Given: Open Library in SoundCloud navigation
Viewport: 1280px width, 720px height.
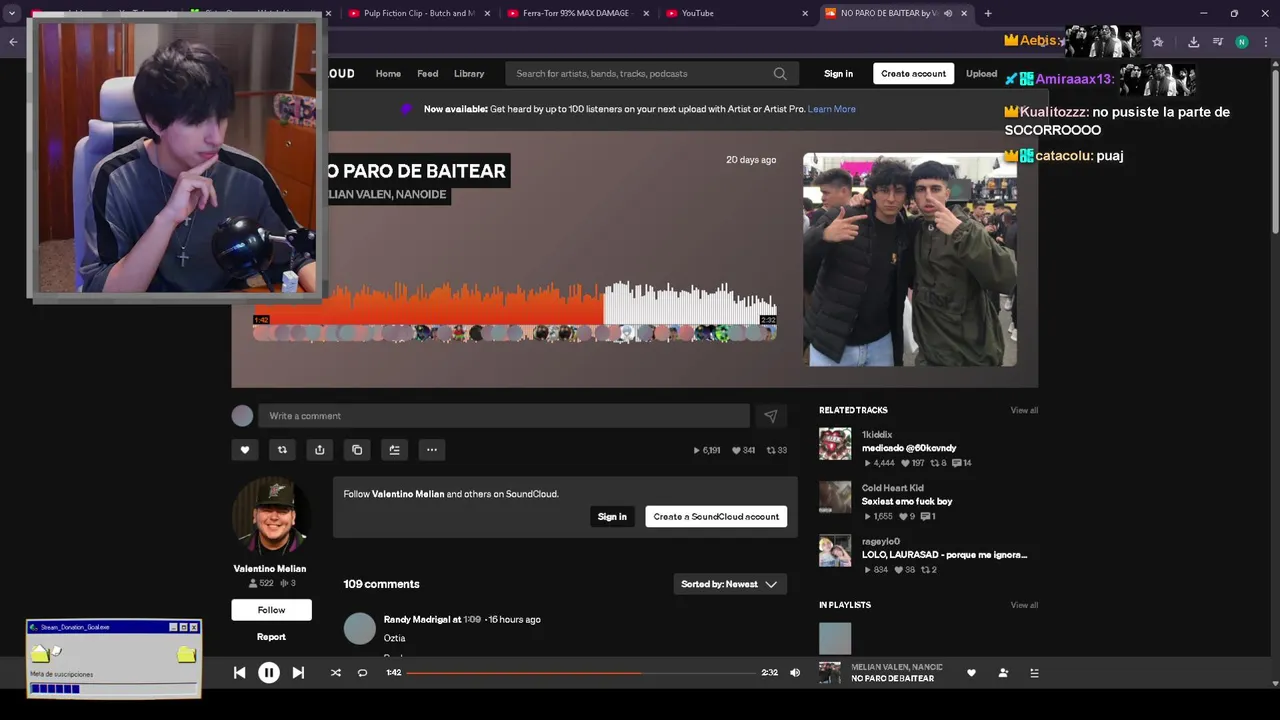Looking at the screenshot, I should click(469, 74).
